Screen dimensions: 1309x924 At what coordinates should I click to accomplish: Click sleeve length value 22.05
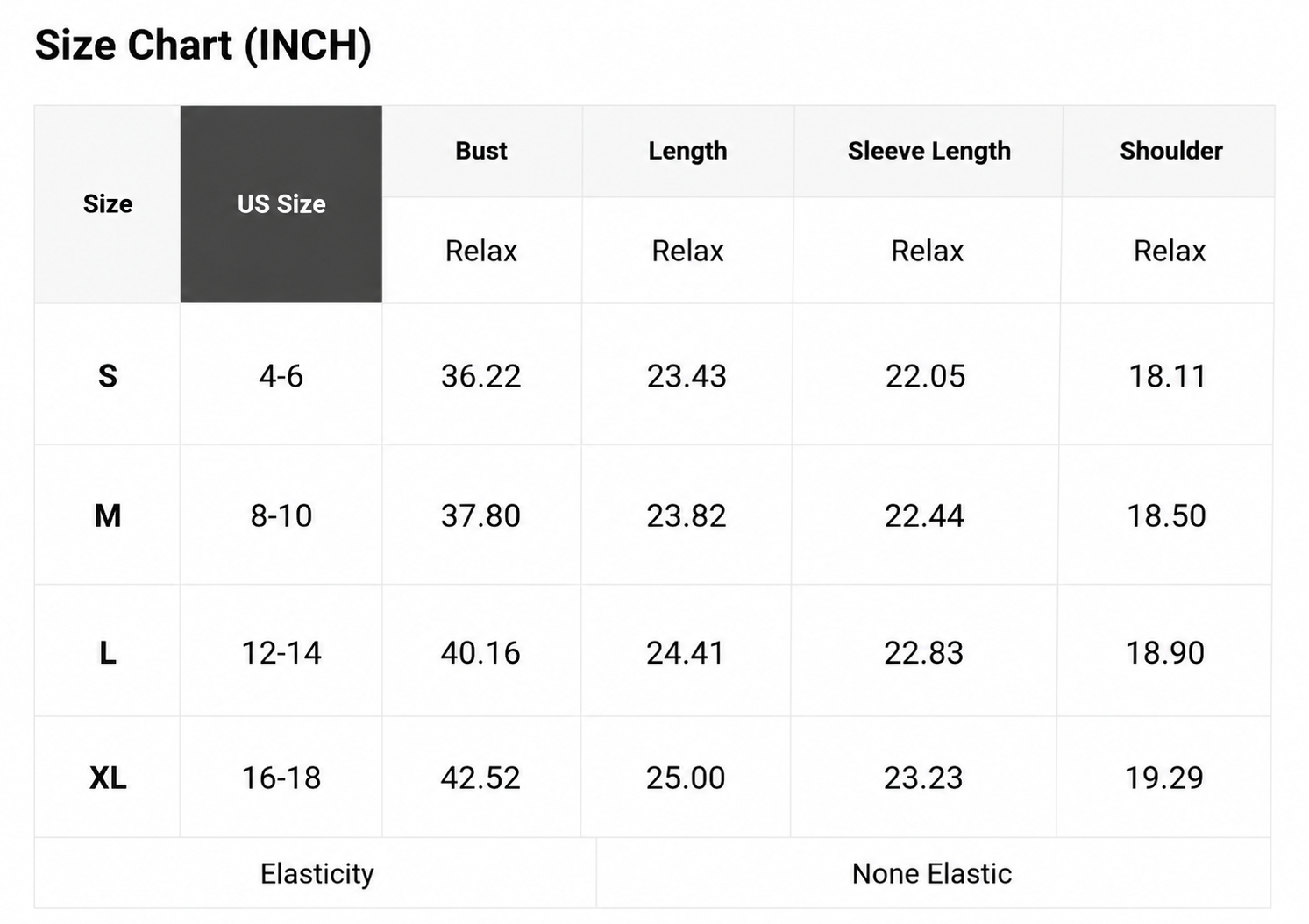[x=925, y=375]
